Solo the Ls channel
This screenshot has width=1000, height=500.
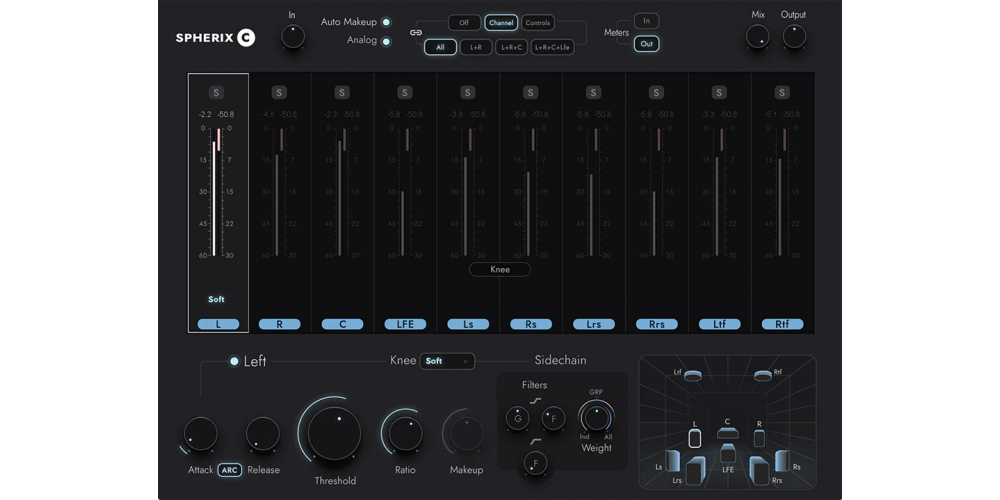tap(467, 92)
